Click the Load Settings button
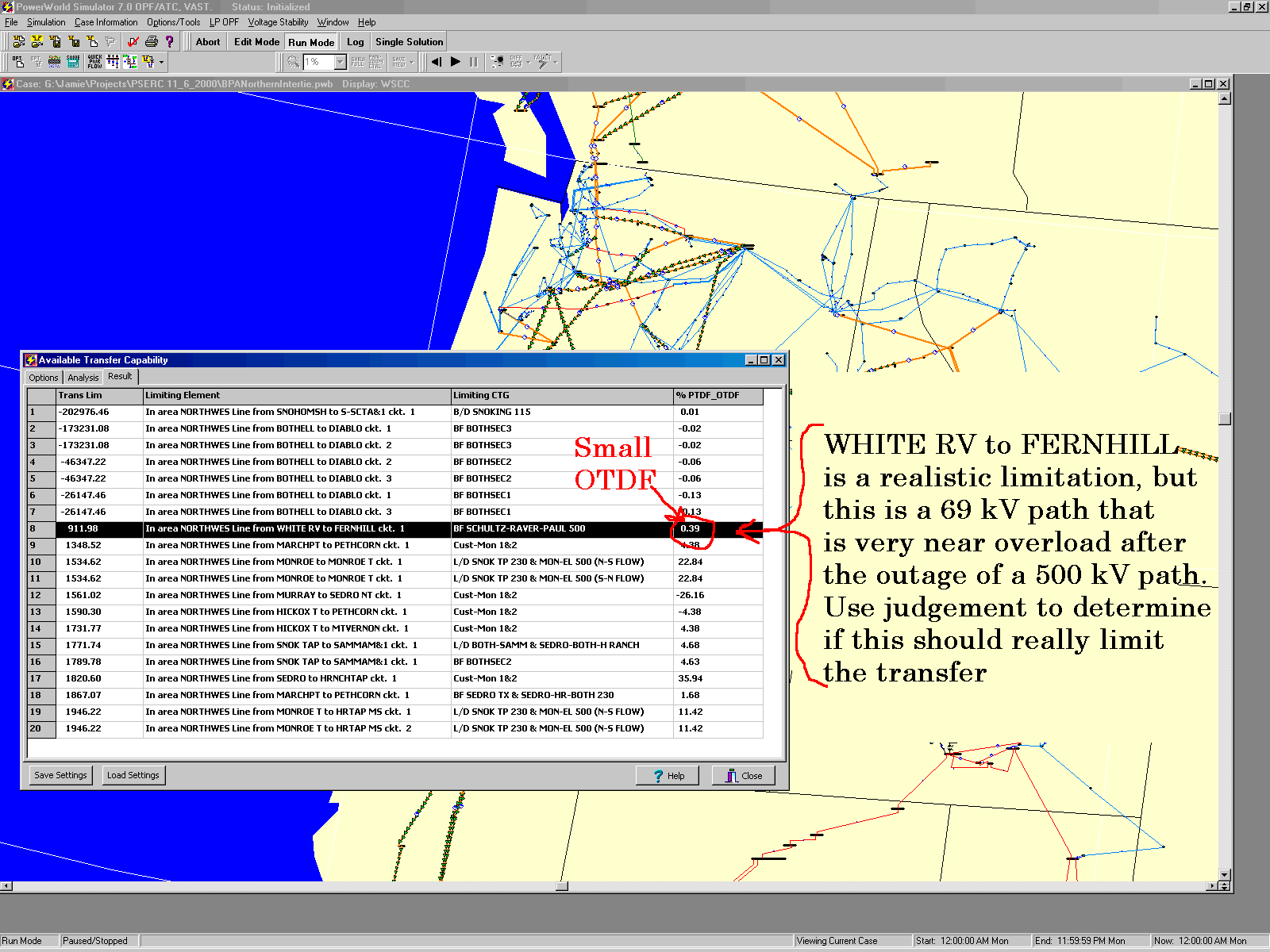 tap(133, 775)
